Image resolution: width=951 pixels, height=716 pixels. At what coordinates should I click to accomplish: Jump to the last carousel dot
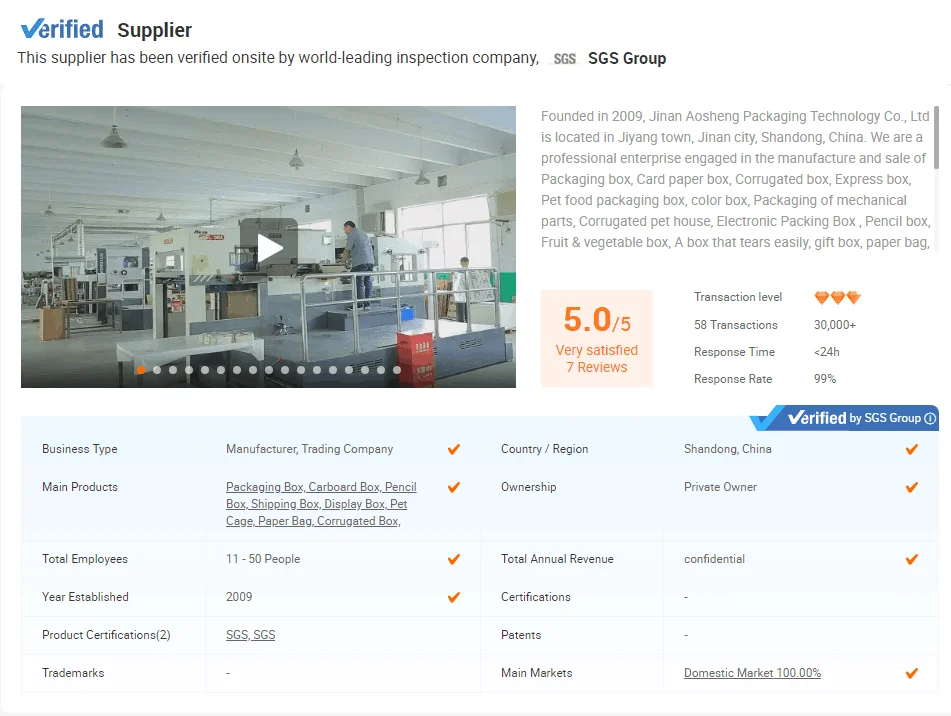coord(397,370)
